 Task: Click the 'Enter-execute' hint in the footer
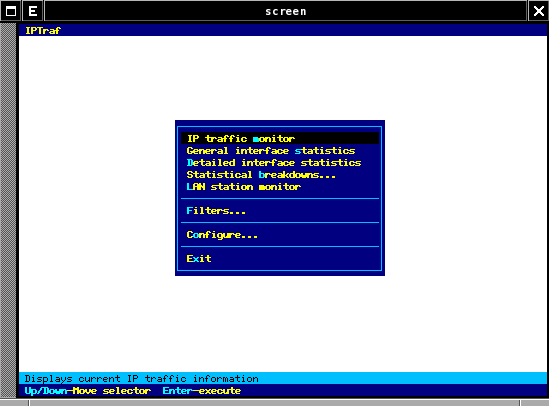point(202,391)
